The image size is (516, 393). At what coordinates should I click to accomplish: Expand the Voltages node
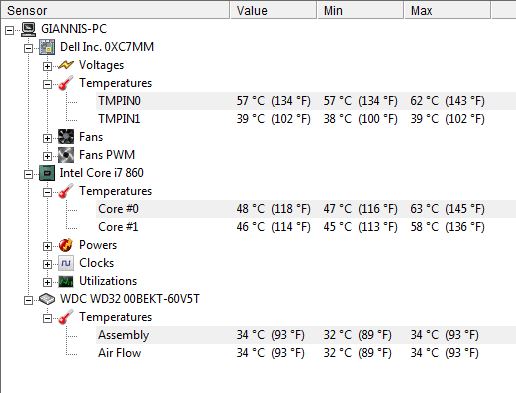pos(47,66)
